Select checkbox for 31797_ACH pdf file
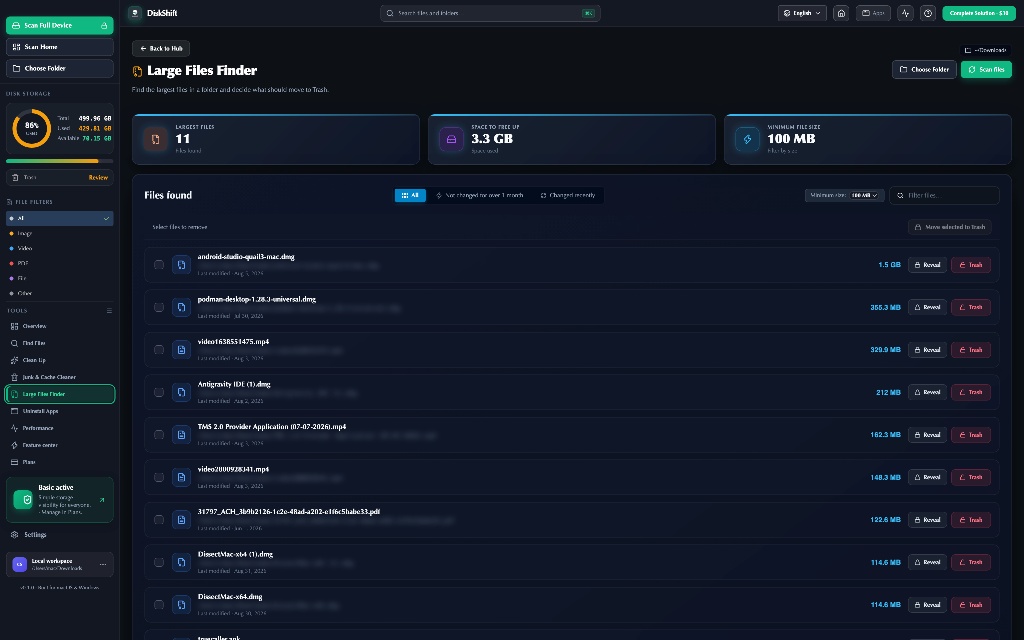The image size is (1024, 640). coord(159,519)
